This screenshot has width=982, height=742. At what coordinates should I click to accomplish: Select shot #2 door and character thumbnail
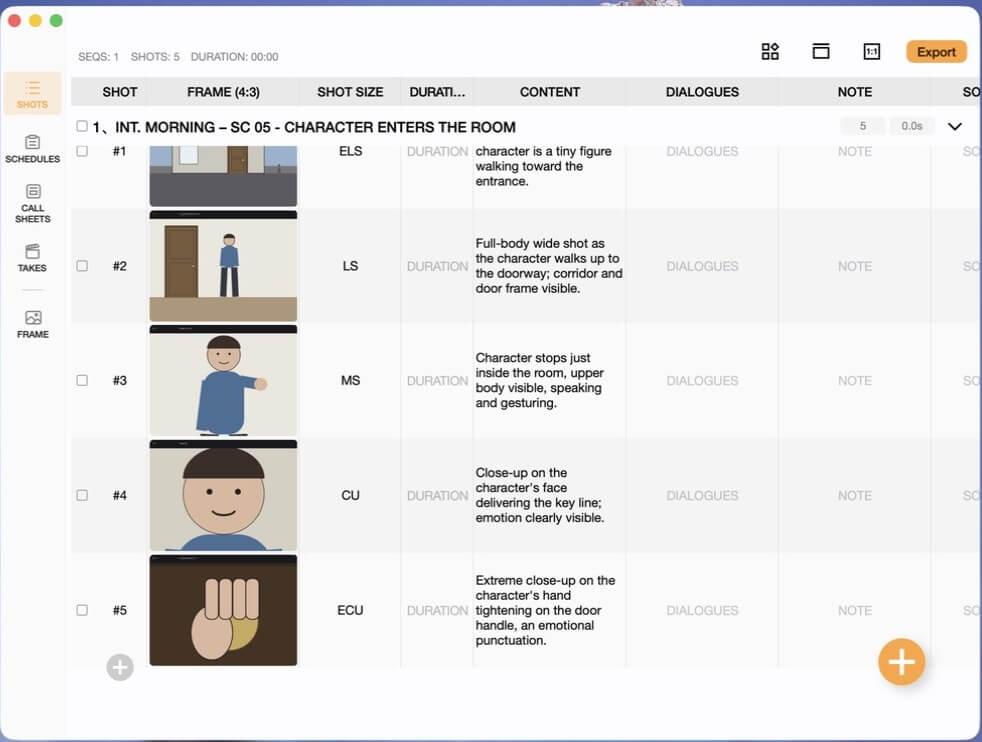[x=223, y=266]
